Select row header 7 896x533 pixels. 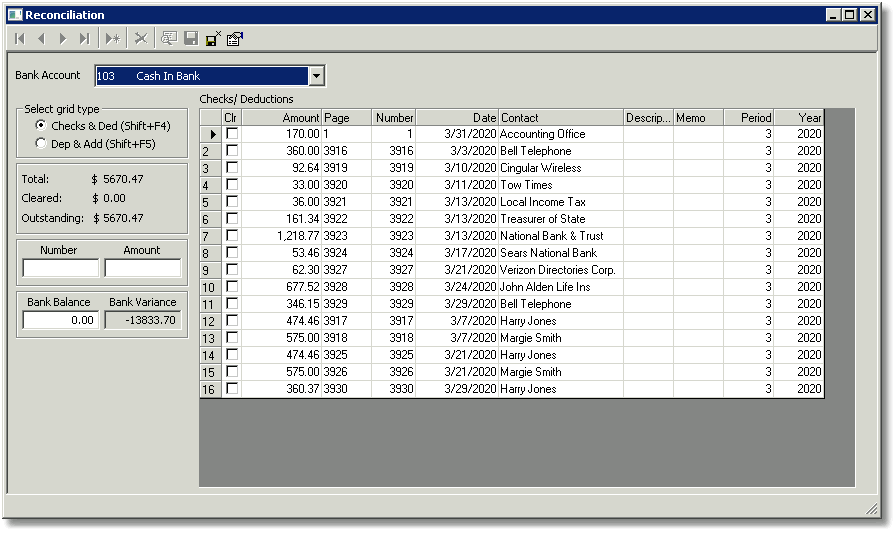211,237
